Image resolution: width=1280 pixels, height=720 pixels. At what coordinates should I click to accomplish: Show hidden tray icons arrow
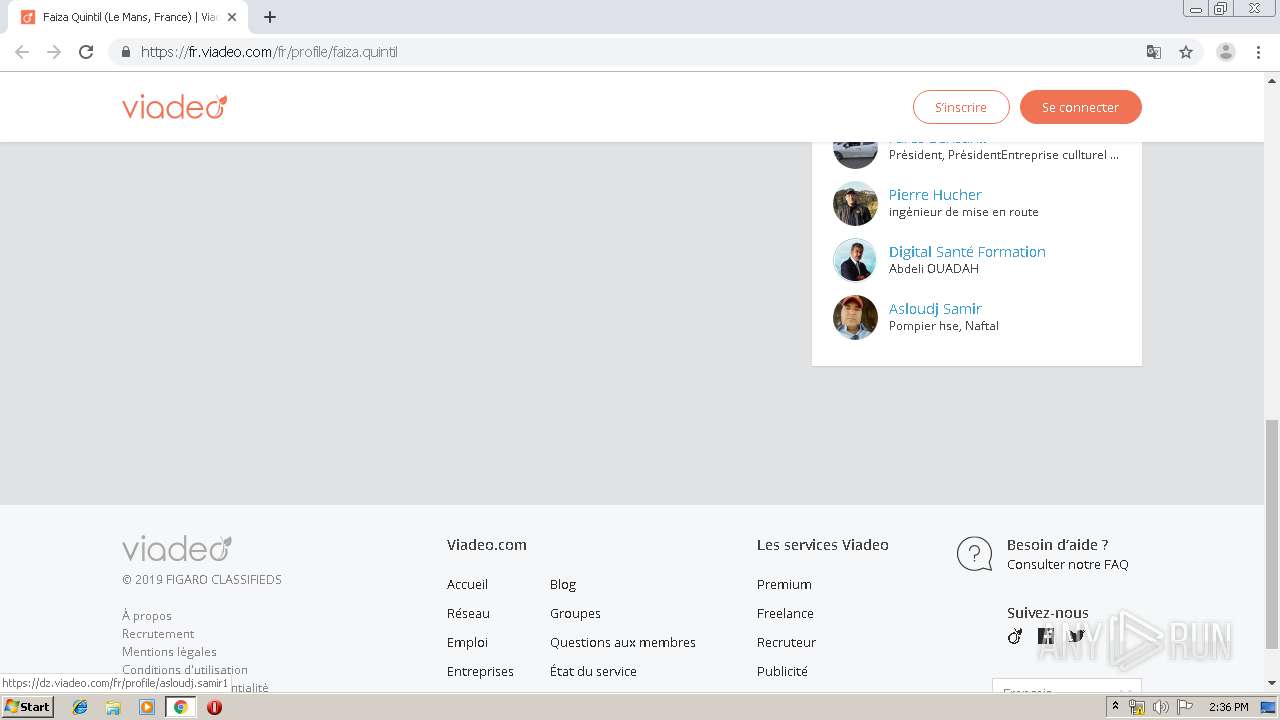pyautogui.click(x=1115, y=707)
